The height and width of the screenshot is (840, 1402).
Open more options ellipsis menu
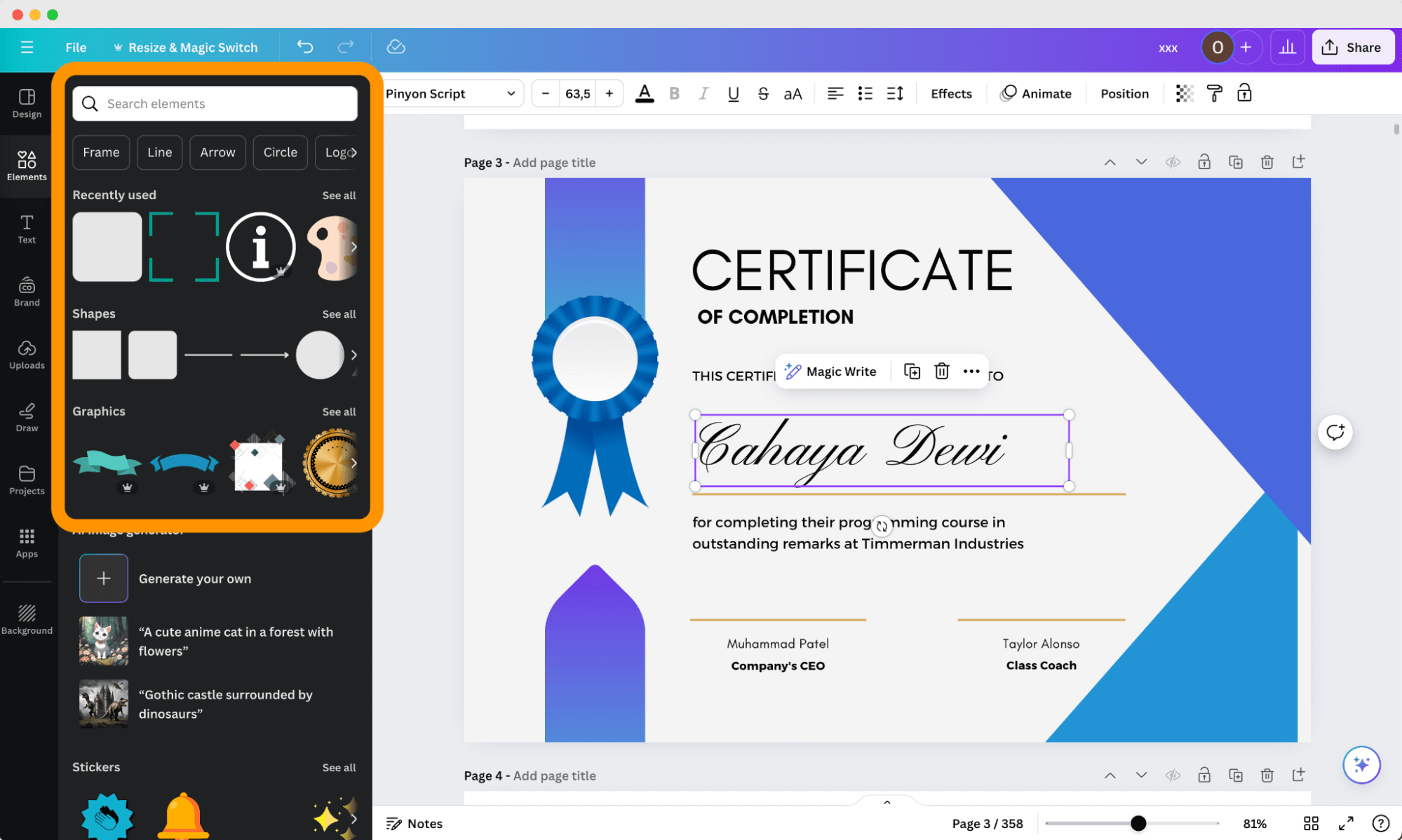pyautogui.click(x=971, y=371)
